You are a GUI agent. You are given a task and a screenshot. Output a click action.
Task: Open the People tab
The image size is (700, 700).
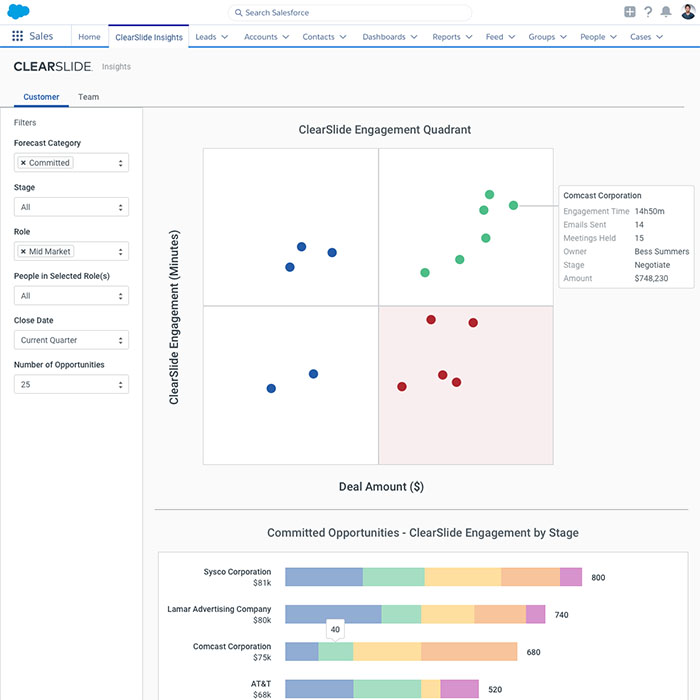coord(592,37)
